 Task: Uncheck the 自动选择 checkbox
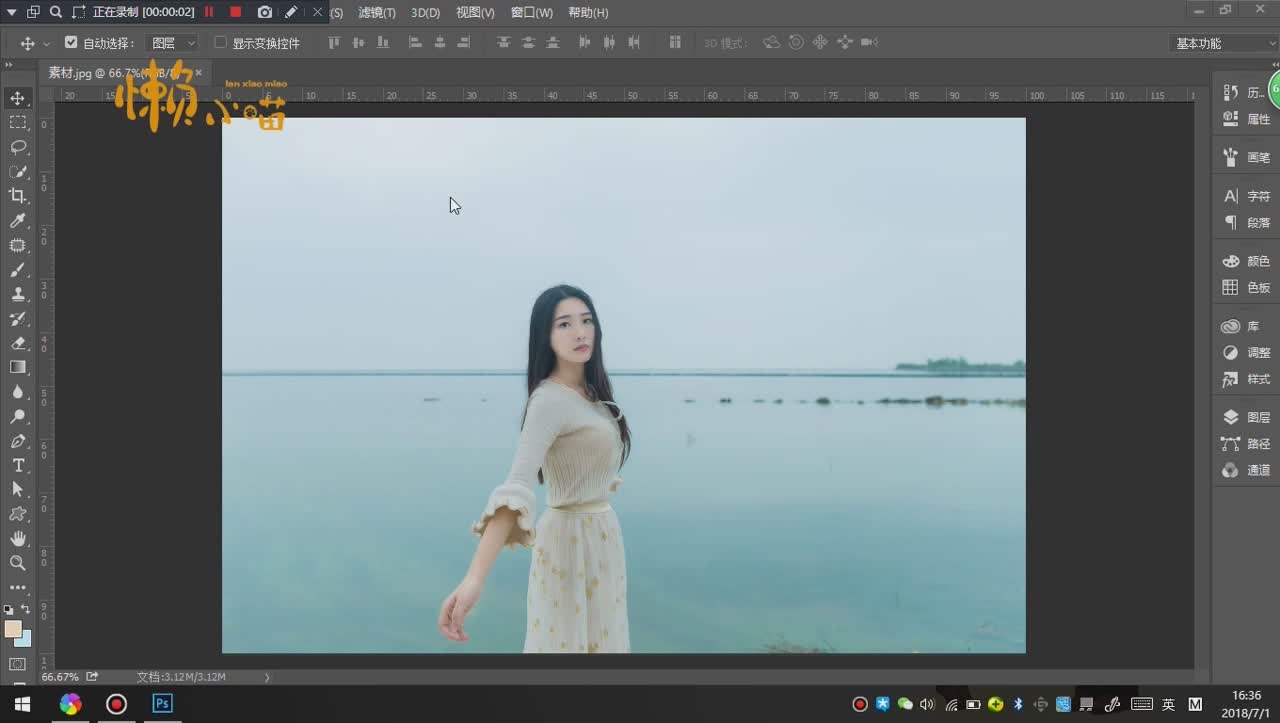pyautogui.click(x=71, y=43)
